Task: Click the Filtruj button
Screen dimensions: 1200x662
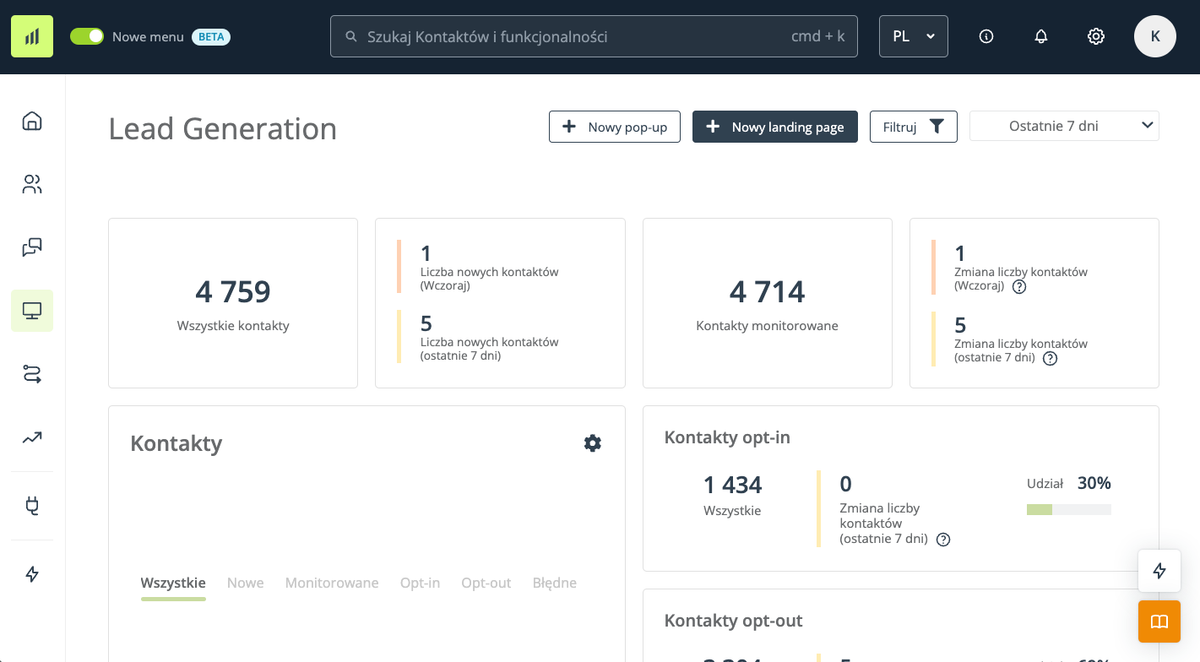Action: pyautogui.click(x=914, y=127)
